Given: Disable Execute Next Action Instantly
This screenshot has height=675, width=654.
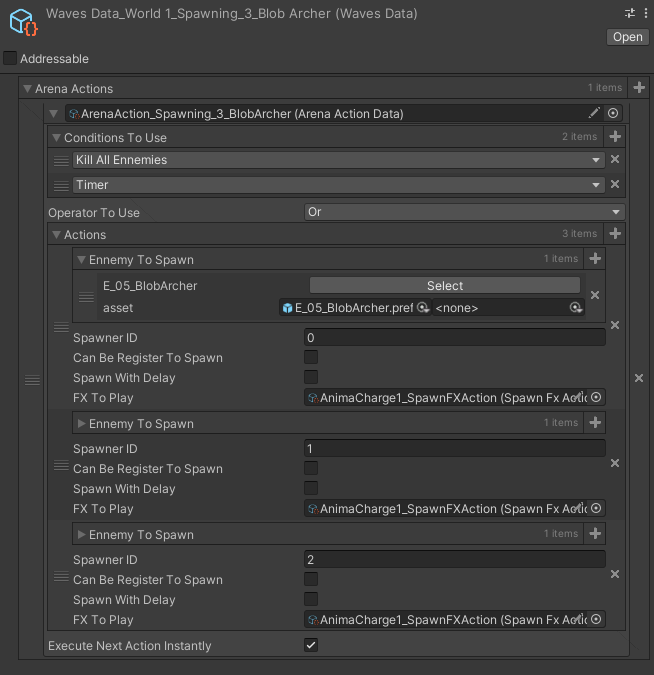Looking at the screenshot, I should (311, 645).
